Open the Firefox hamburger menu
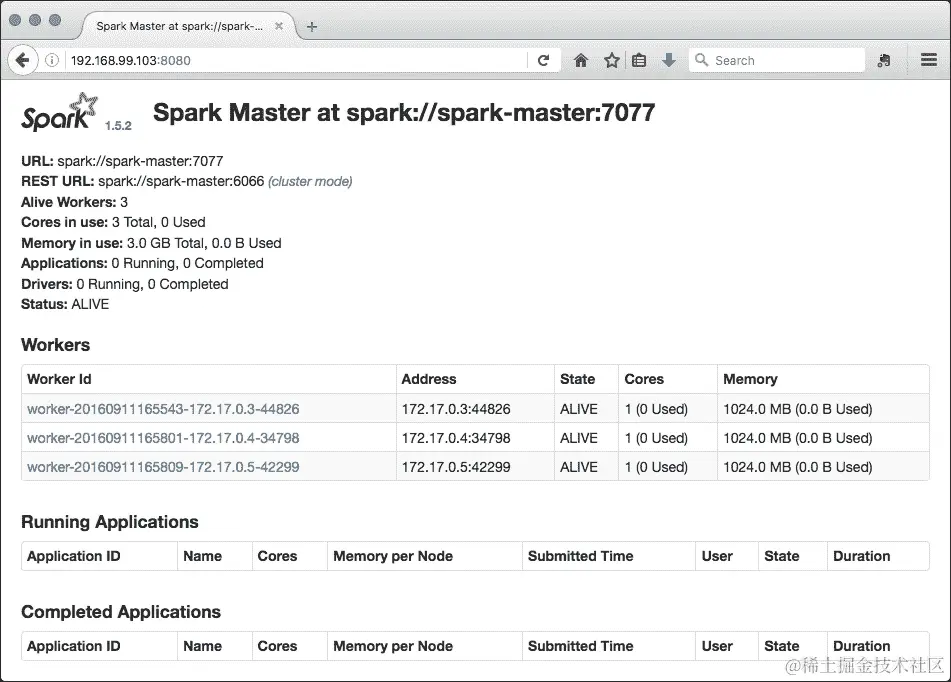The image size is (951, 682). (x=931, y=60)
